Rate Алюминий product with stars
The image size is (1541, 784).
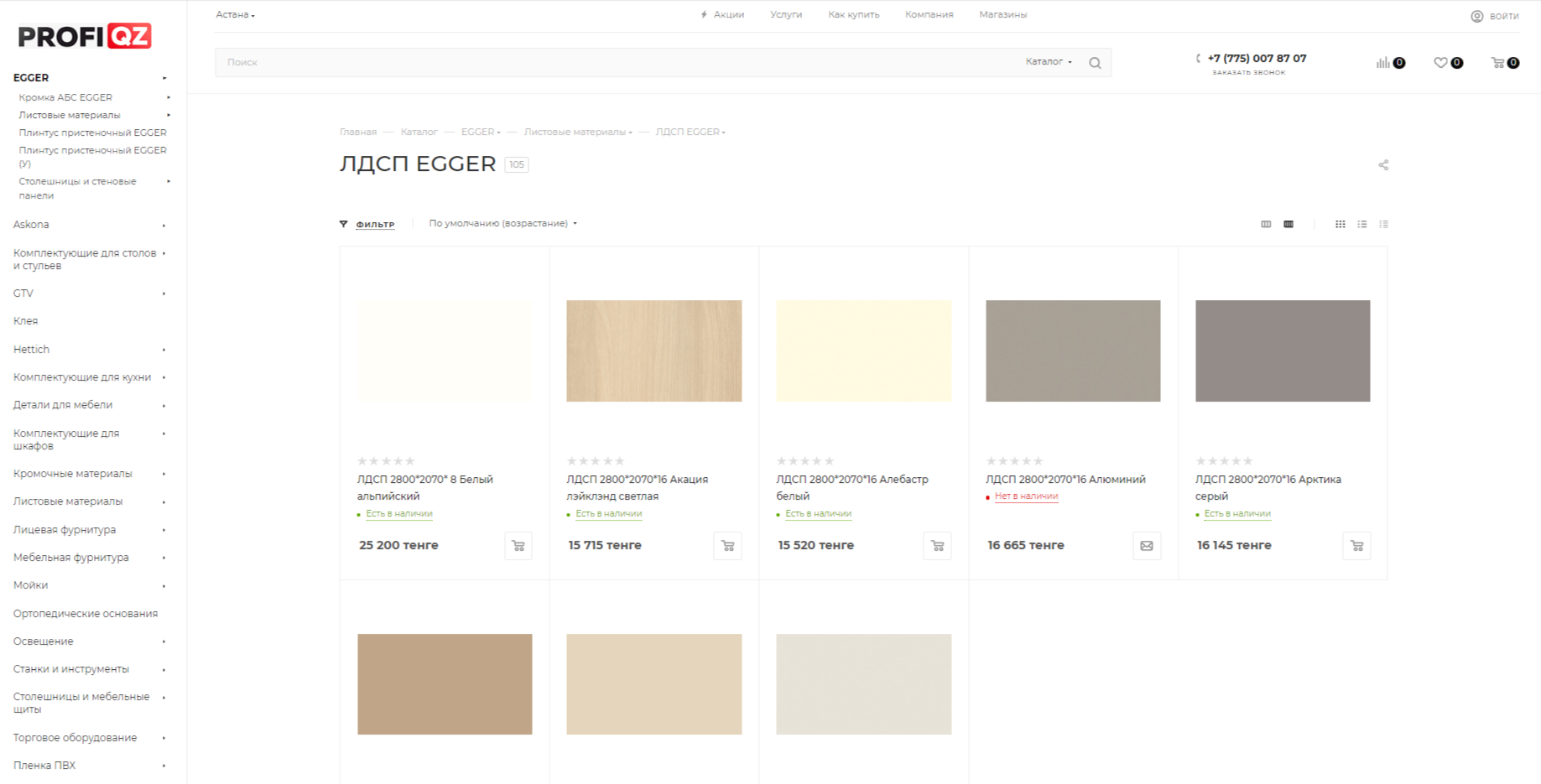(1014, 461)
